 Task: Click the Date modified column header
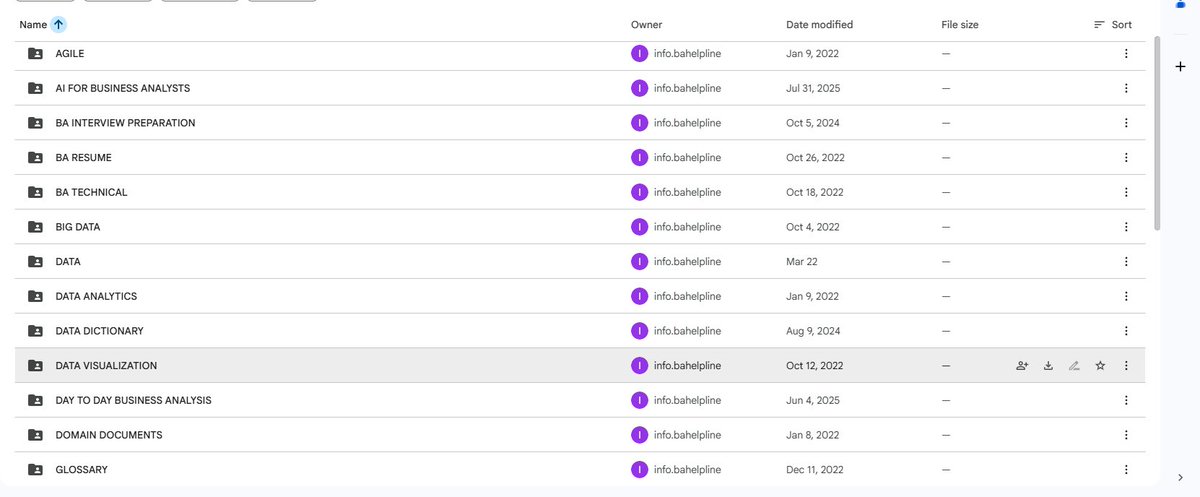pos(819,24)
